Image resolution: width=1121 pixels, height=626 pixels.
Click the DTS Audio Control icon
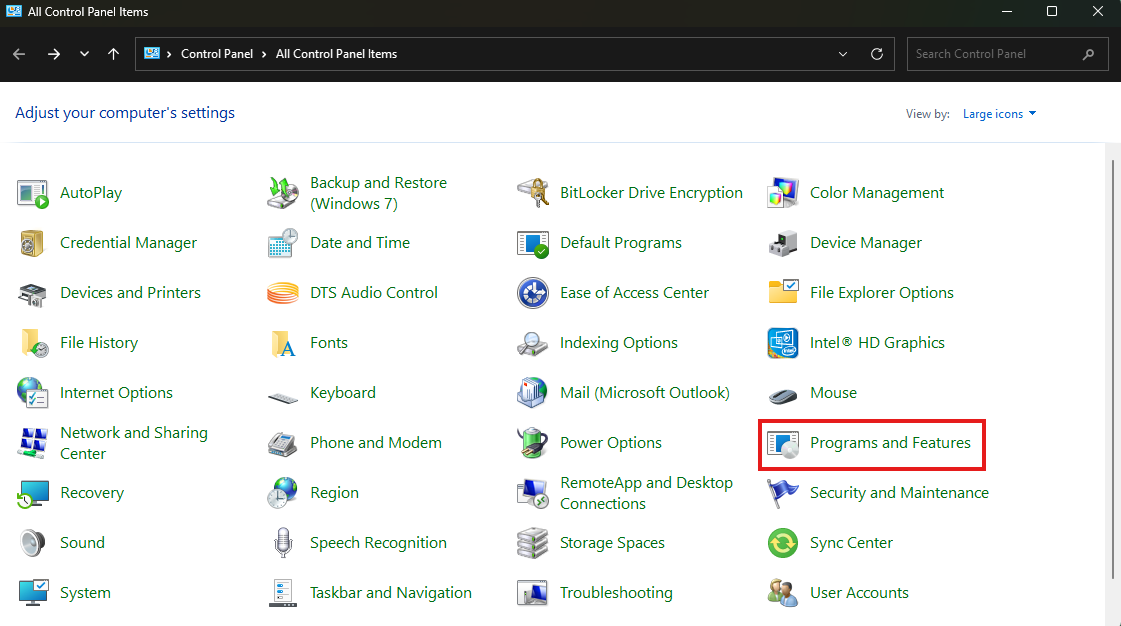(x=282, y=293)
